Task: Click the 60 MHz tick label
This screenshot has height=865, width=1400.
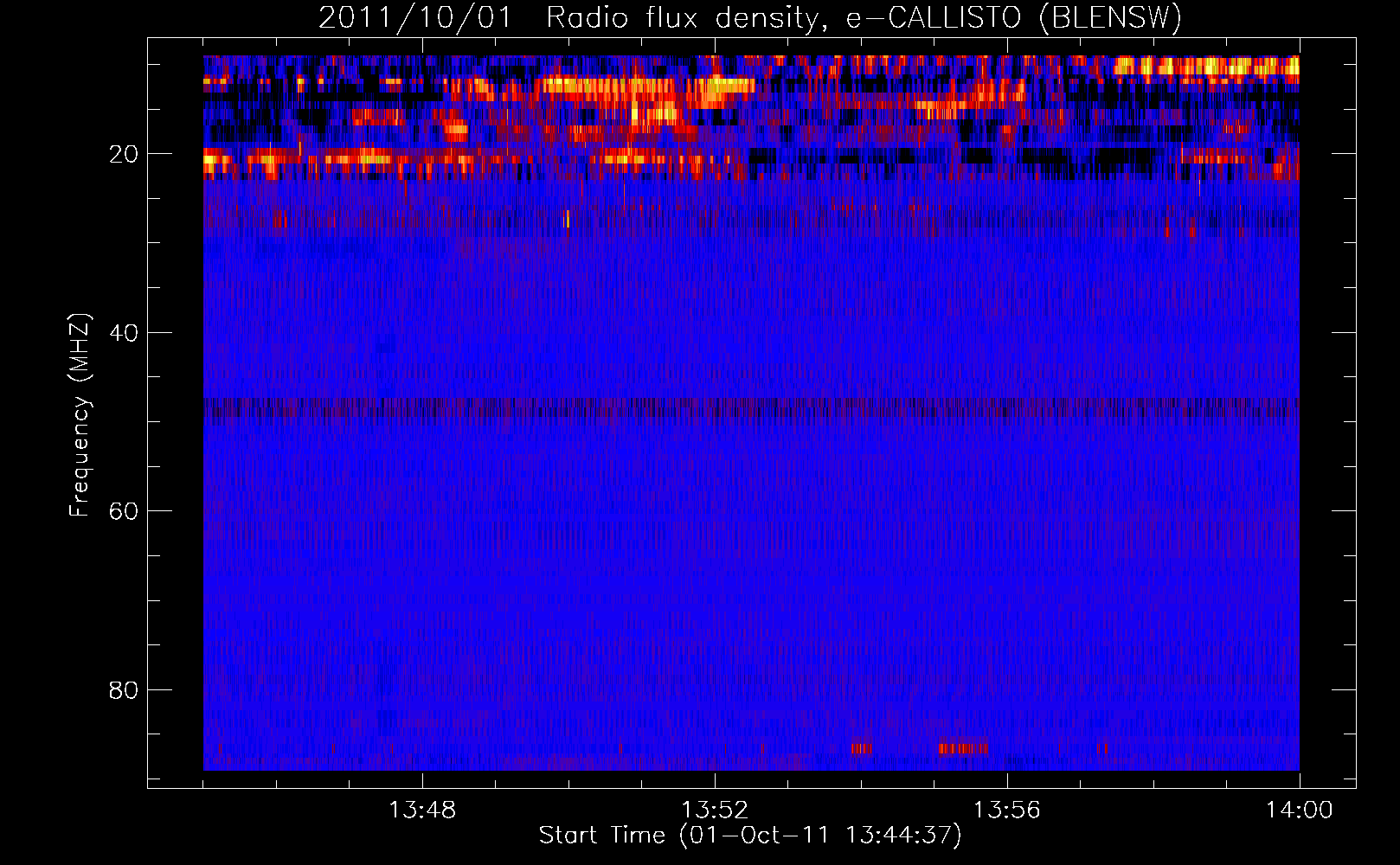Action: [124, 511]
